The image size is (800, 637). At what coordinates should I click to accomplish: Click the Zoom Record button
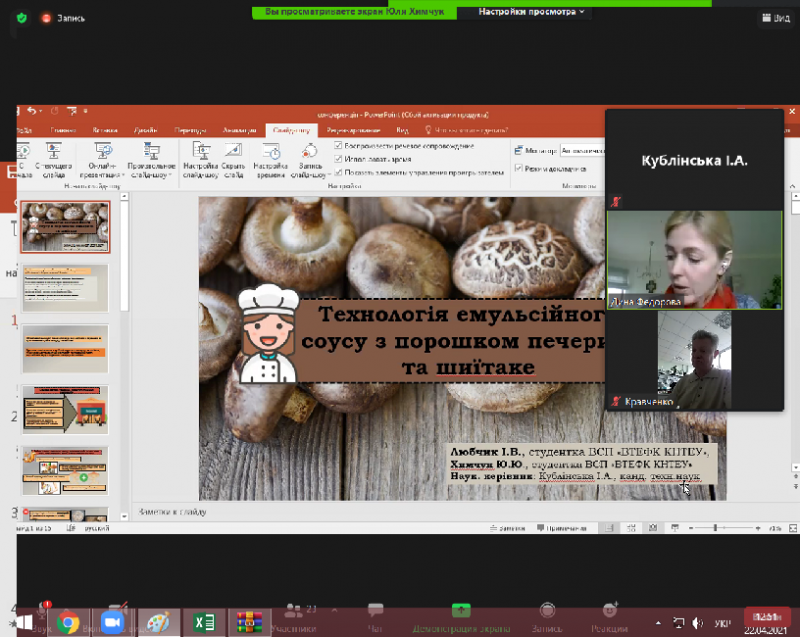click(547, 617)
